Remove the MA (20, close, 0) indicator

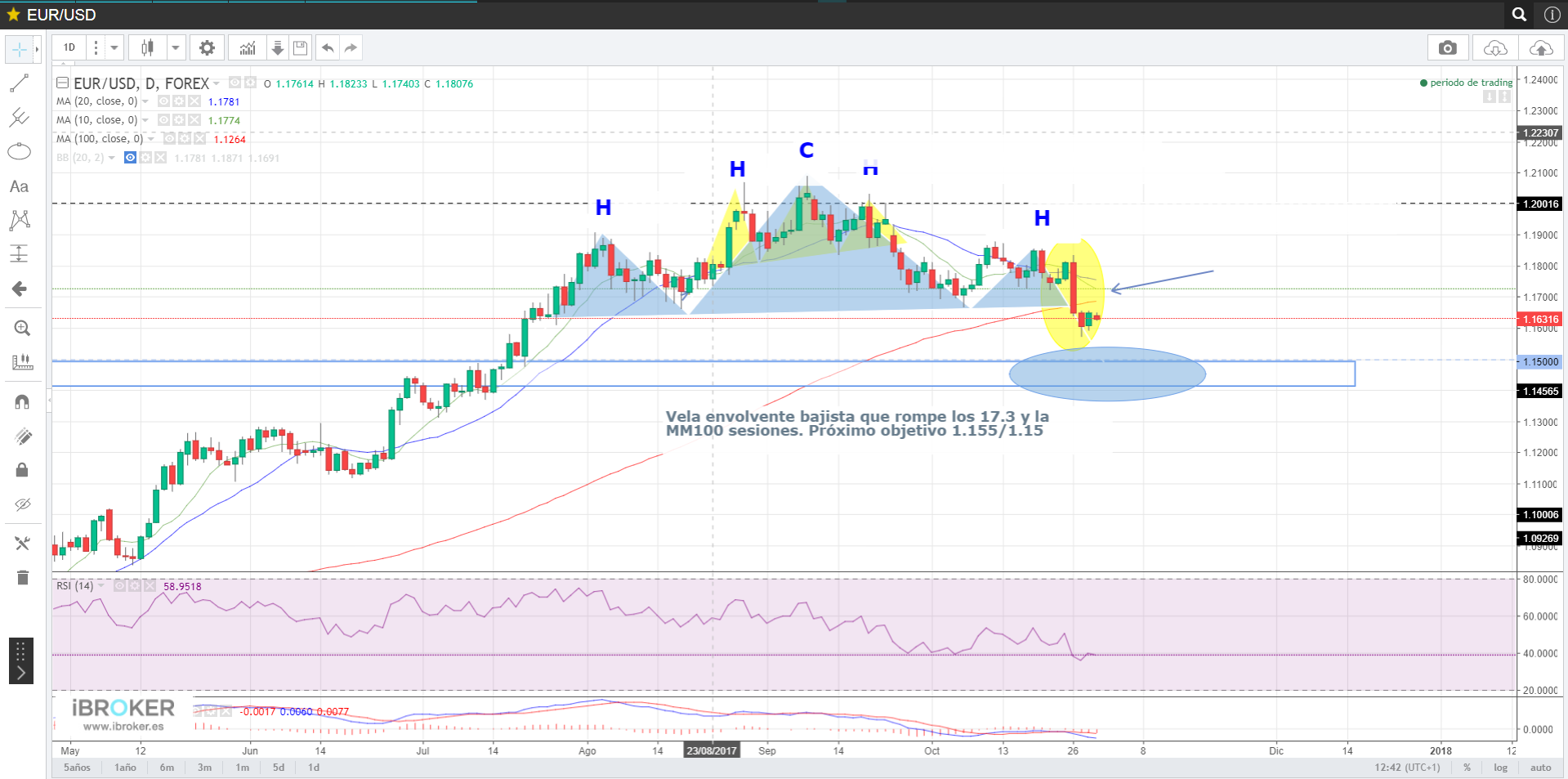pos(194,101)
